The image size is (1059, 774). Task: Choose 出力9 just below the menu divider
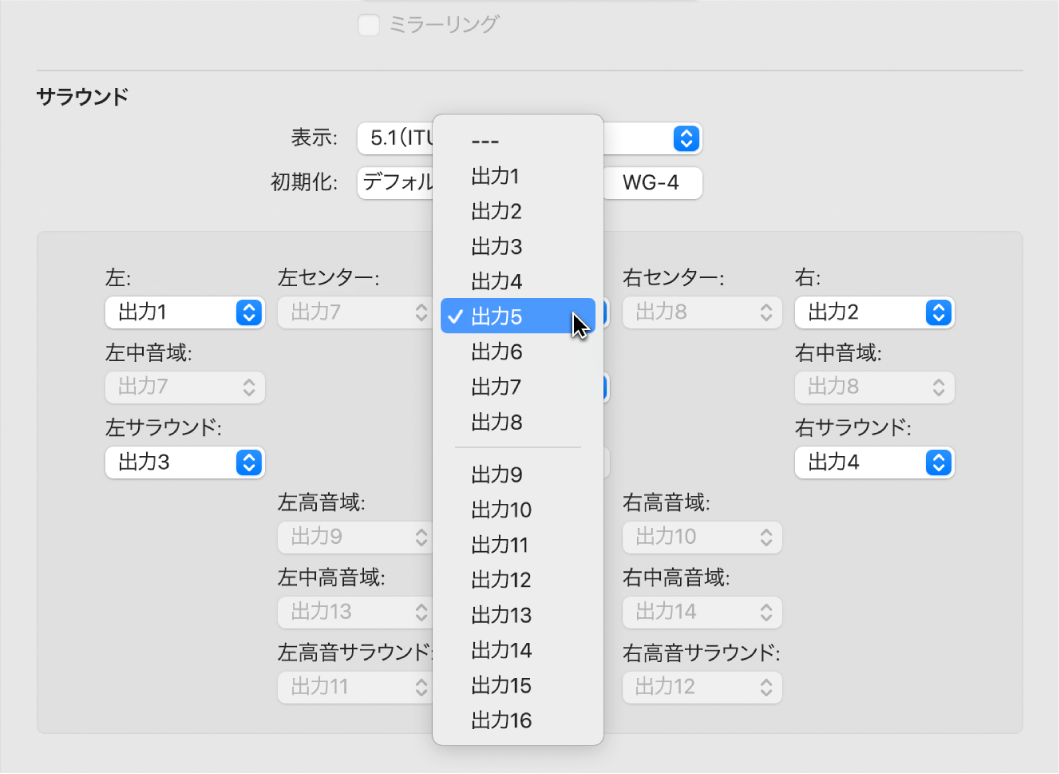(x=494, y=474)
